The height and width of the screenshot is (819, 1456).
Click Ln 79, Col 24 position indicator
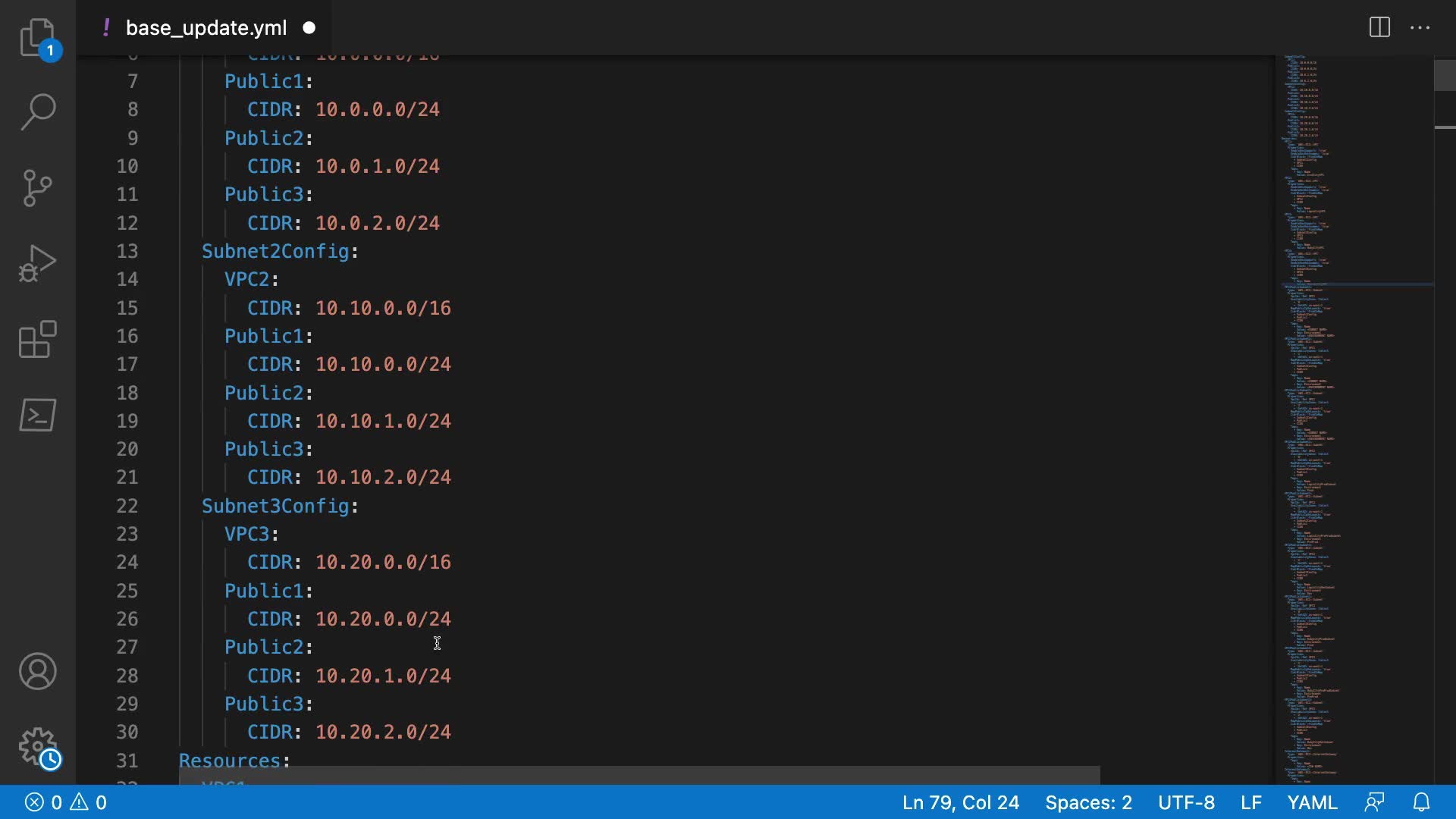tap(960, 802)
